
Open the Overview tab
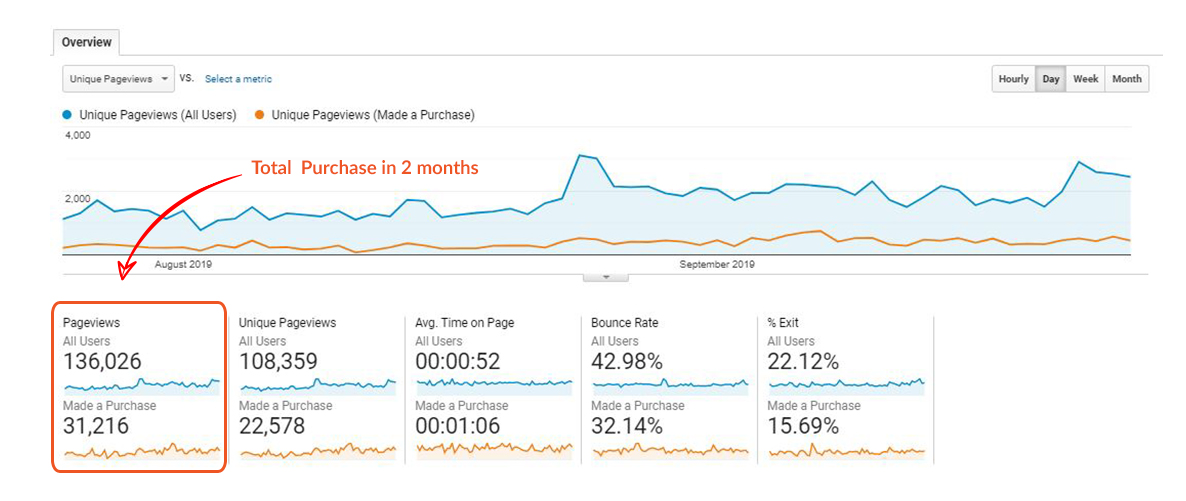[86, 42]
